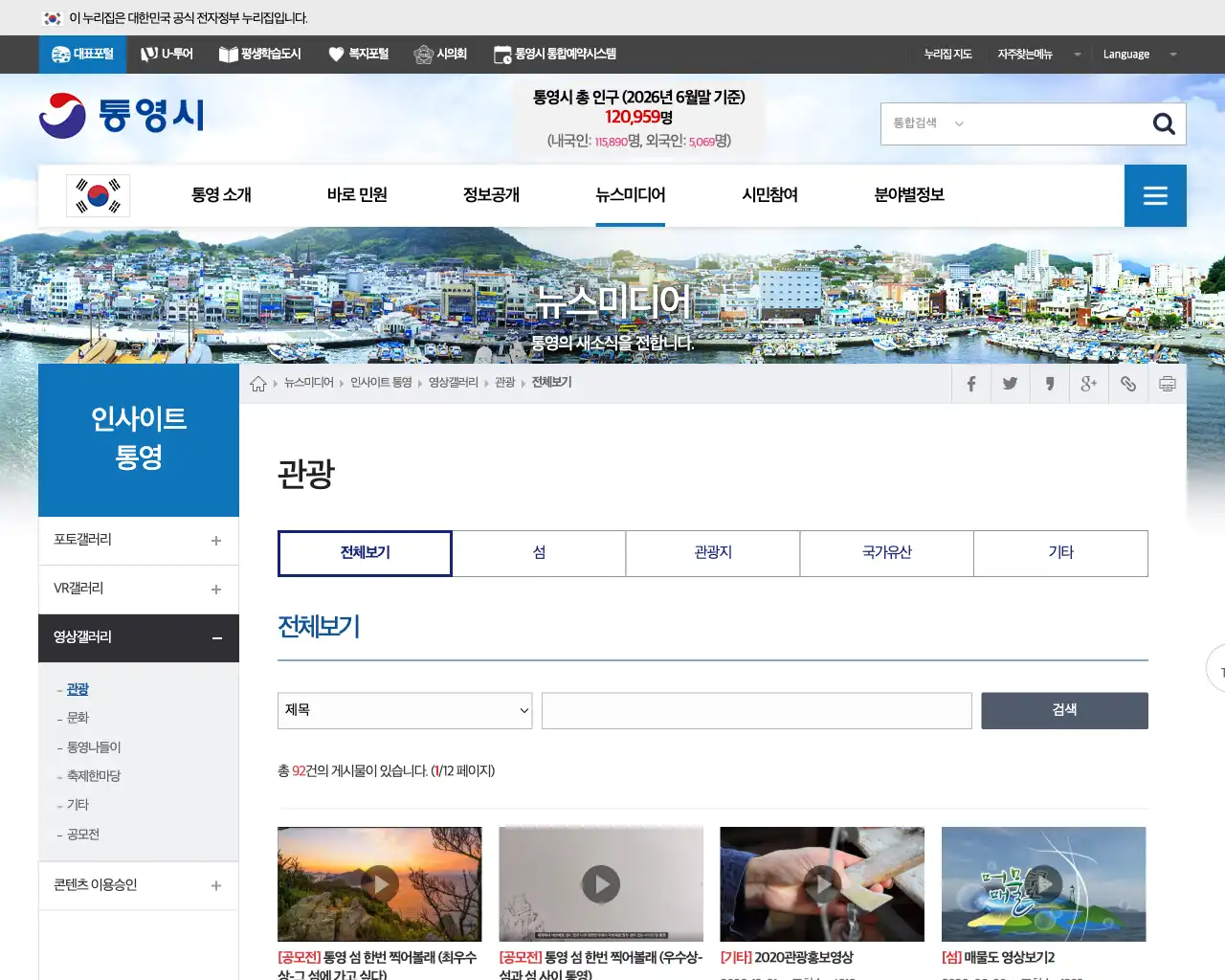Play the second 공모전 video
The image size is (1225, 980).
[x=601, y=884]
